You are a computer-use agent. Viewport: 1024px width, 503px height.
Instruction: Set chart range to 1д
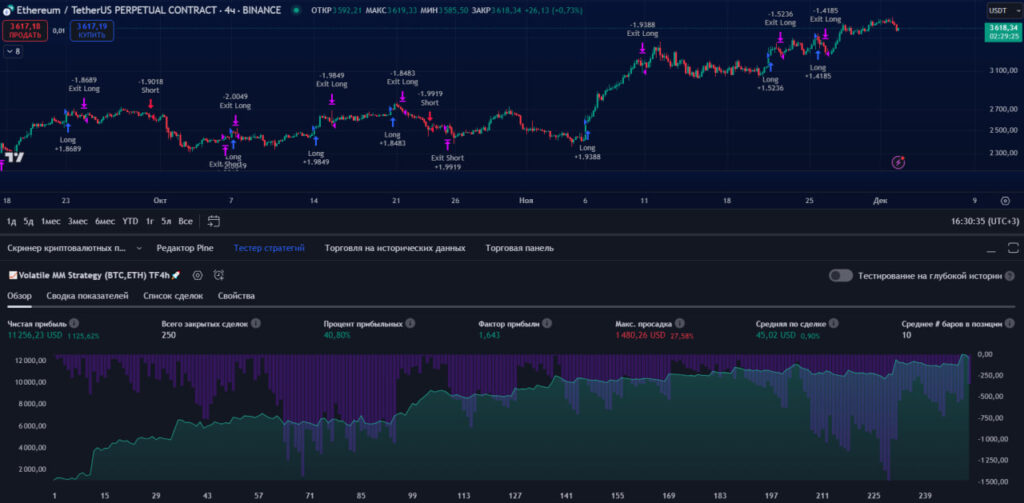(x=11, y=221)
